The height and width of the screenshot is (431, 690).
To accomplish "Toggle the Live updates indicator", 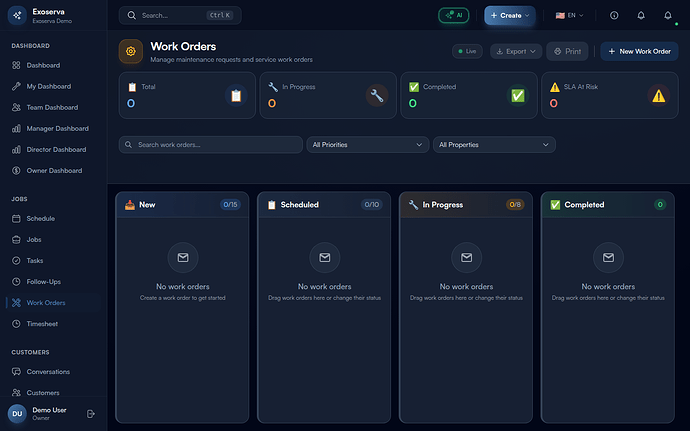I will pos(465,51).
